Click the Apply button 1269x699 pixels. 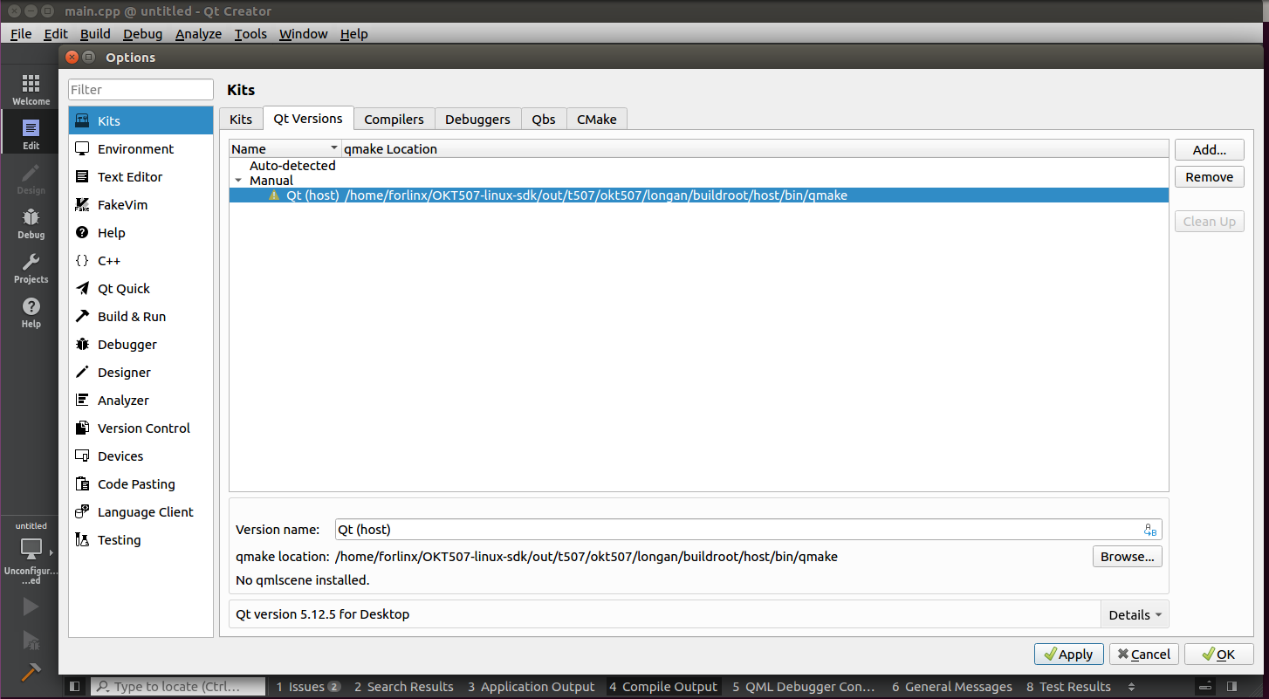click(x=1068, y=654)
